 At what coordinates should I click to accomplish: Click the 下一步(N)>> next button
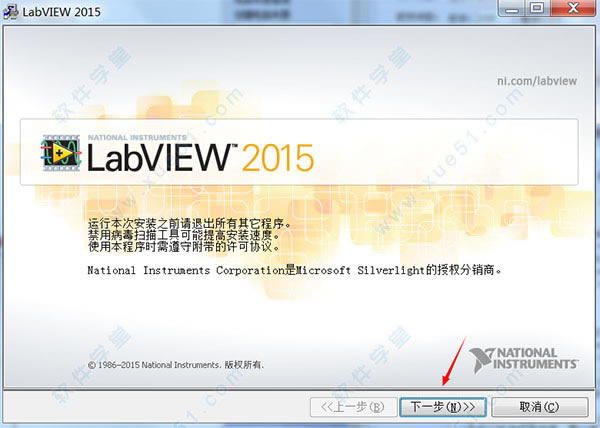443,407
